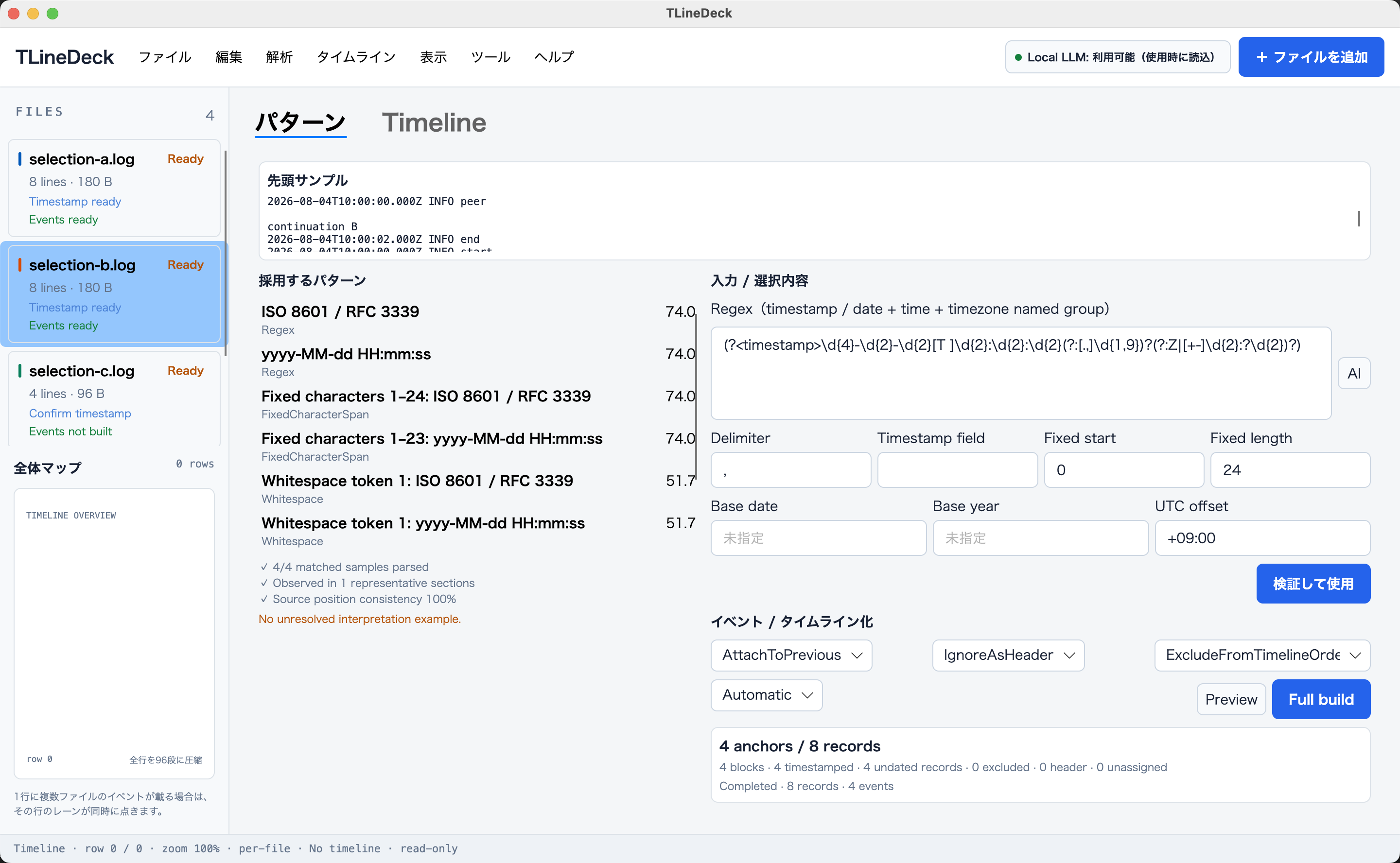Select Fixed characters 1–24: ISO 8601 pattern

[x=477, y=404]
